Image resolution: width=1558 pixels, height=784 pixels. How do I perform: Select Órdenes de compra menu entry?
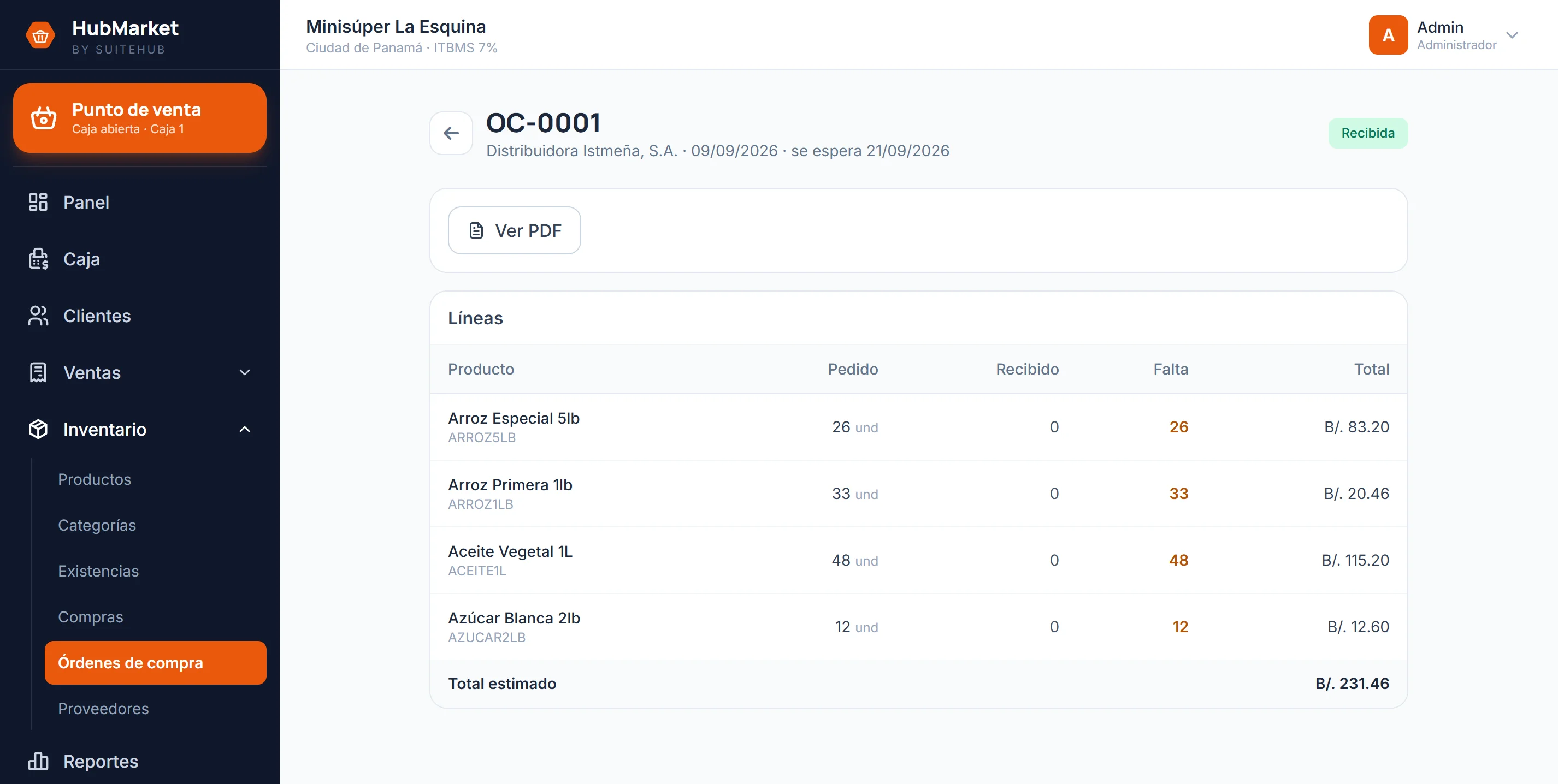click(156, 662)
